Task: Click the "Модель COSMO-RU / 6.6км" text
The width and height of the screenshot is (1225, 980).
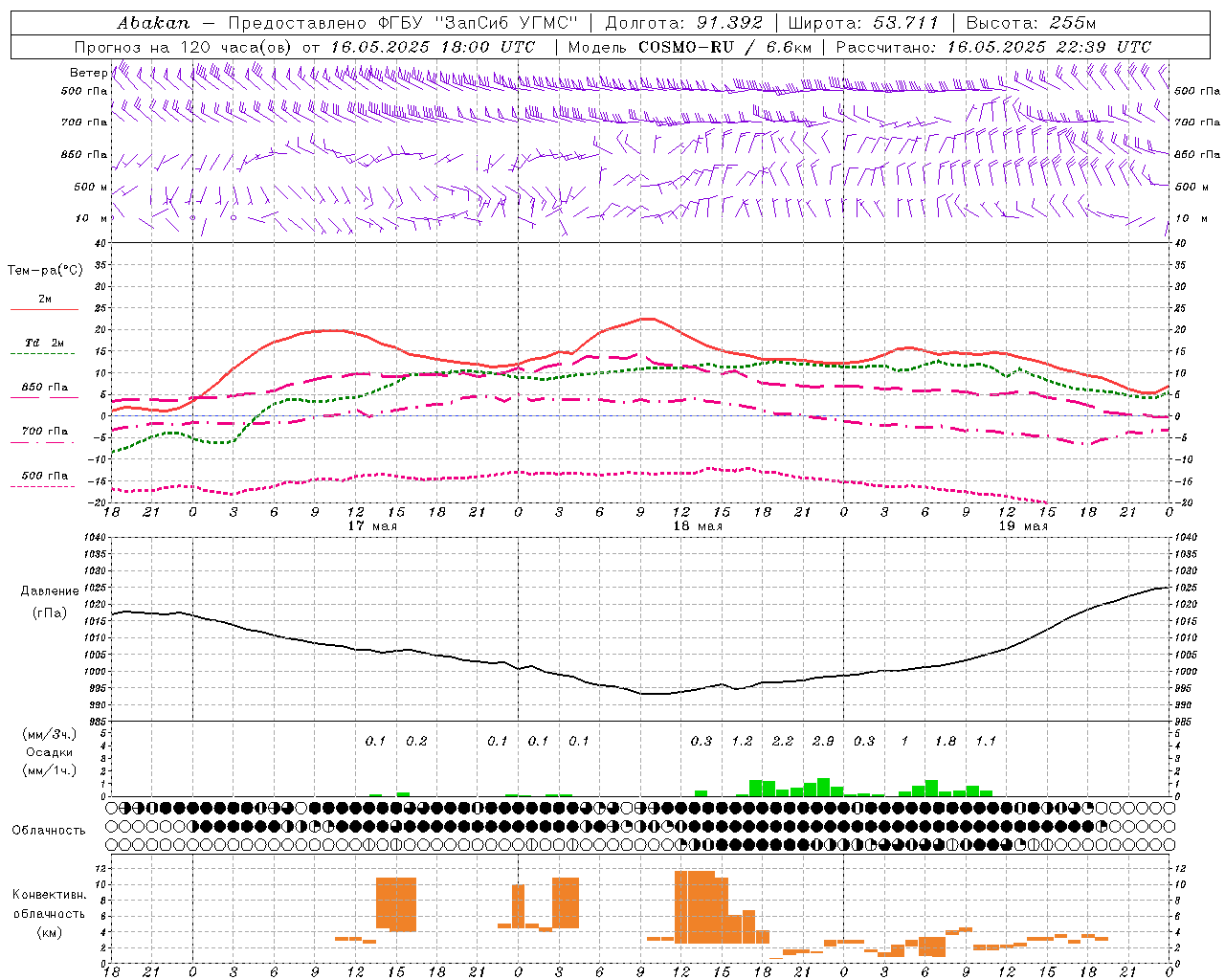Action: click(x=690, y=47)
